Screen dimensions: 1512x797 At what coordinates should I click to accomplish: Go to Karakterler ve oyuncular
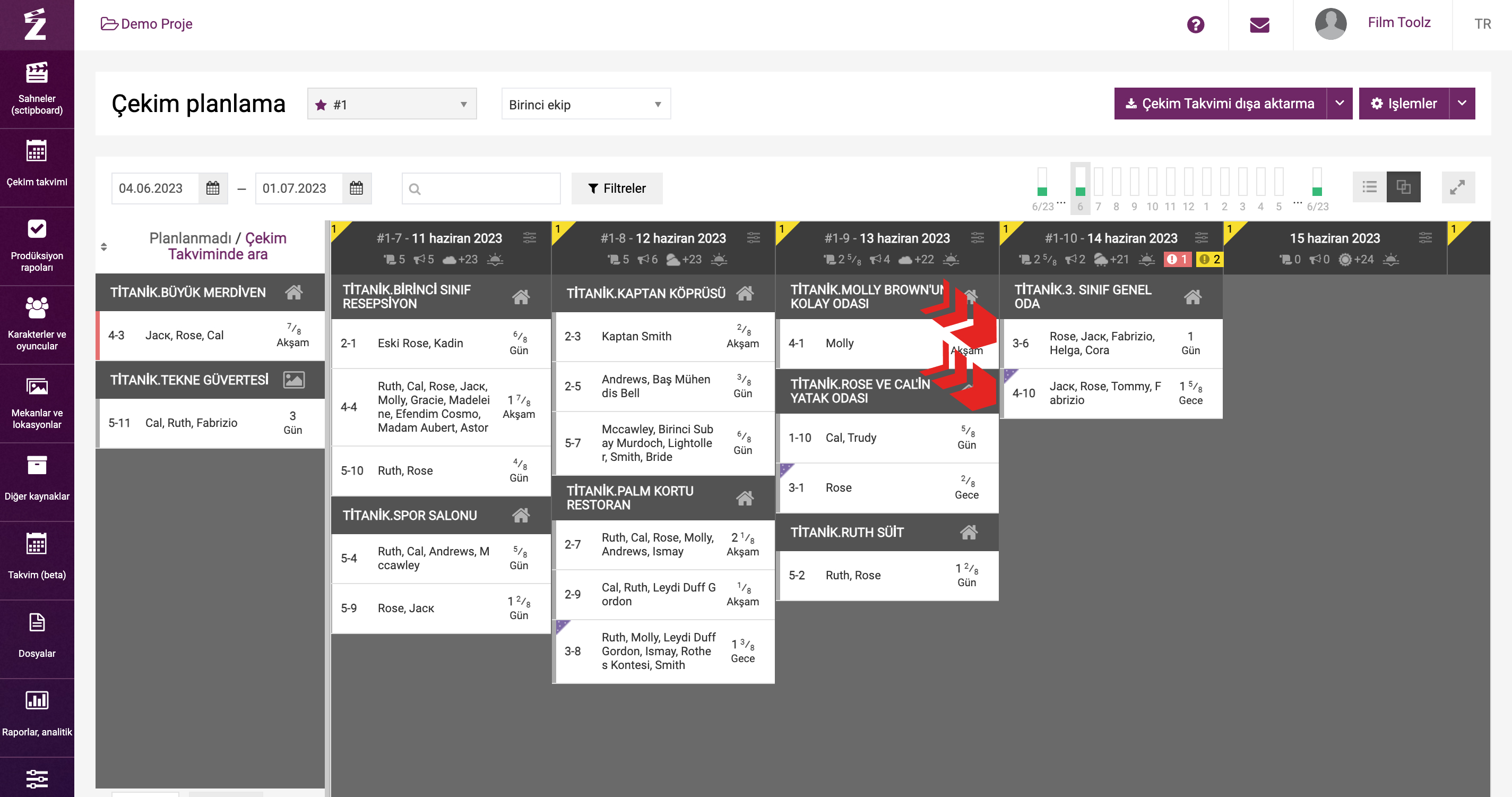point(37,325)
